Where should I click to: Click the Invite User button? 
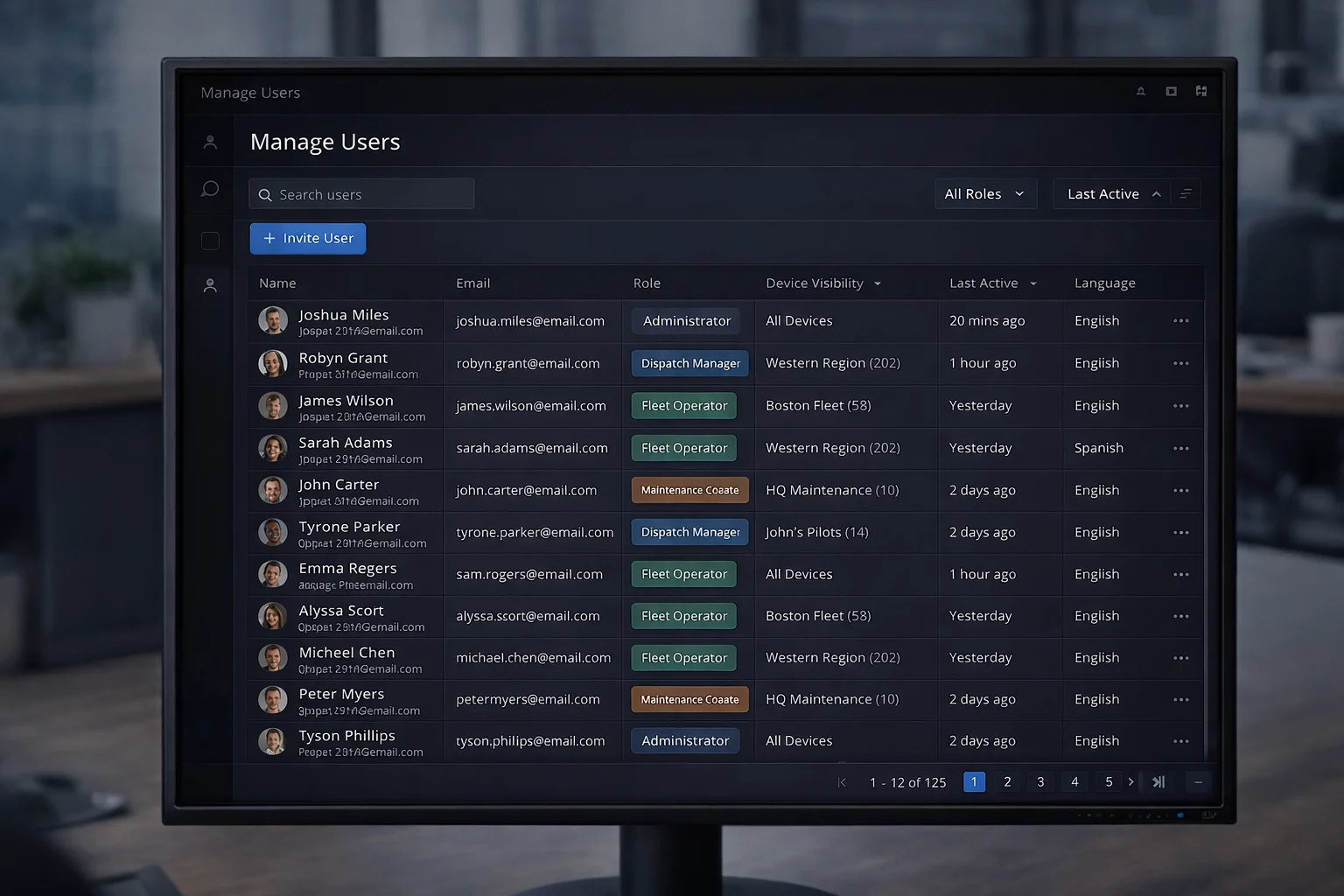pyautogui.click(x=308, y=239)
